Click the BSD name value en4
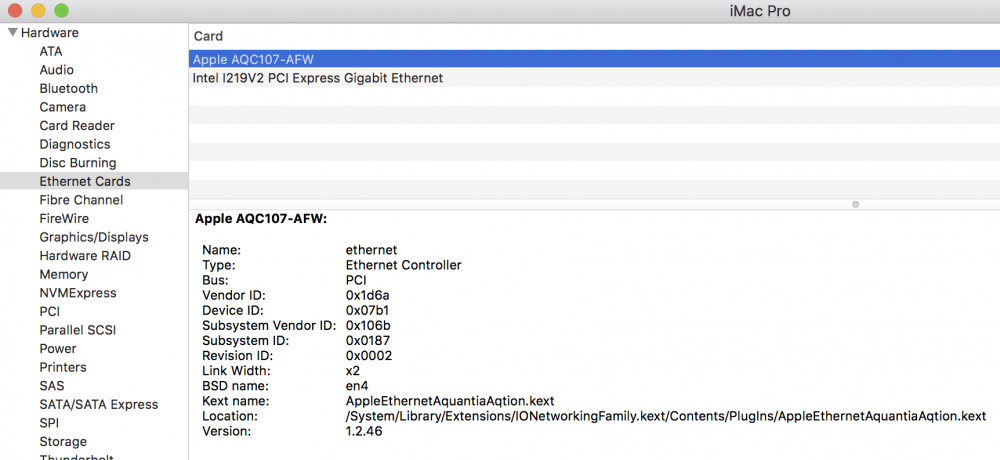The height and width of the screenshot is (460, 1000). pos(357,386)
